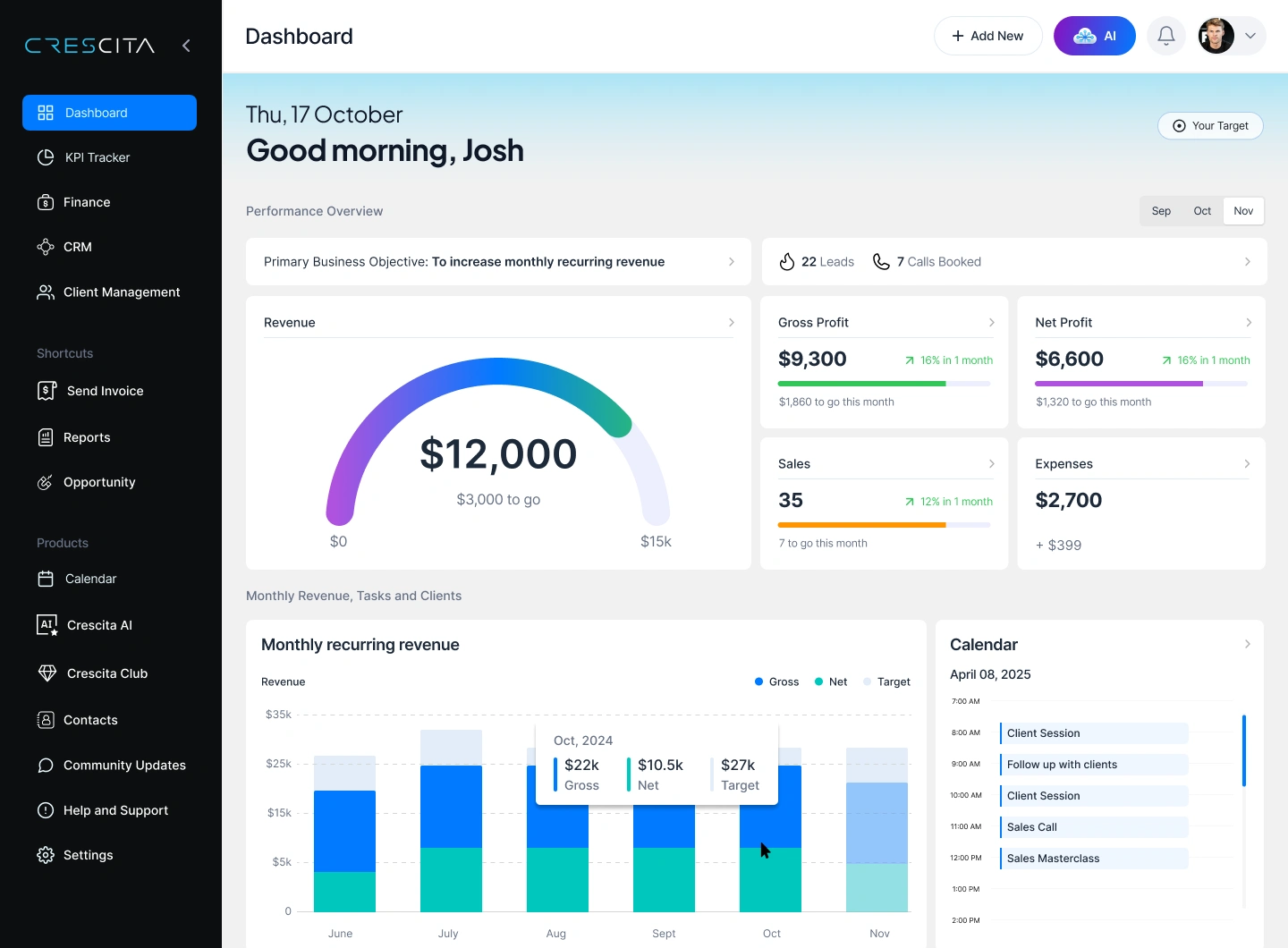Viewport: 1288px width, 948px height.
Task: Open the profile dropdown arrow
Action: pos(1250,36)
